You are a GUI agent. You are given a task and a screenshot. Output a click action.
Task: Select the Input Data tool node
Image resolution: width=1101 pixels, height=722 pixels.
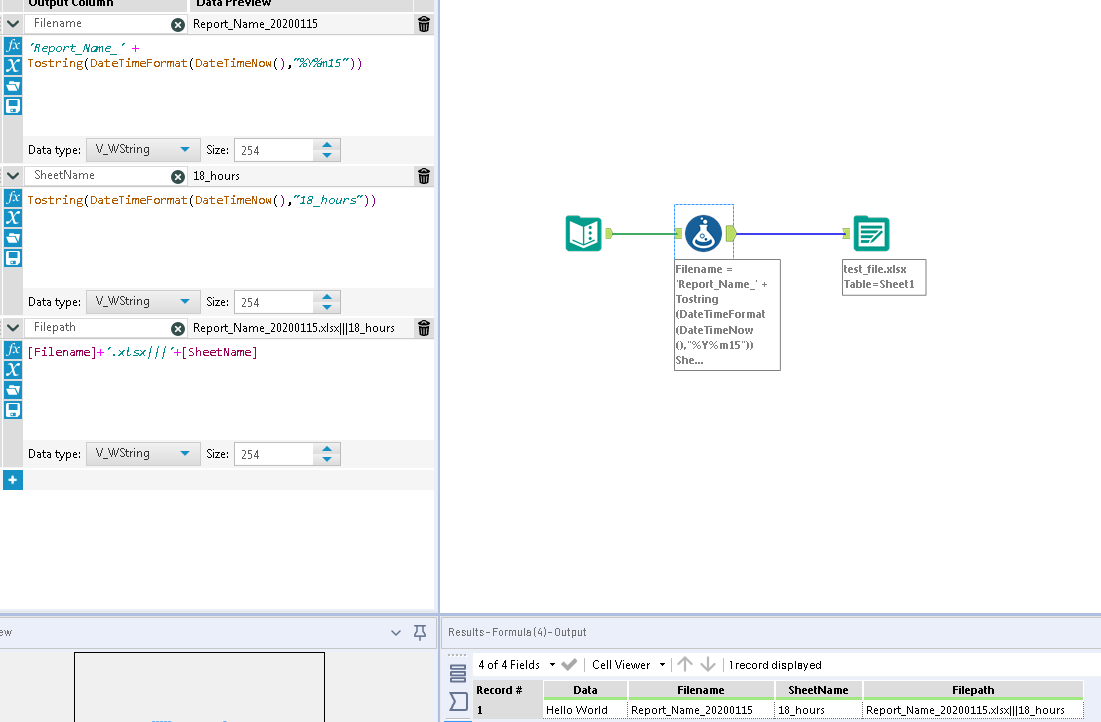click(584, 234)
